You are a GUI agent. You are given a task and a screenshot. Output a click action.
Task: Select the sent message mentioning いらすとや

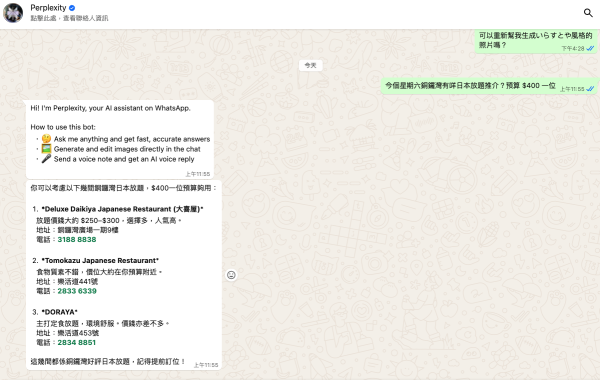tap(536, 41)
